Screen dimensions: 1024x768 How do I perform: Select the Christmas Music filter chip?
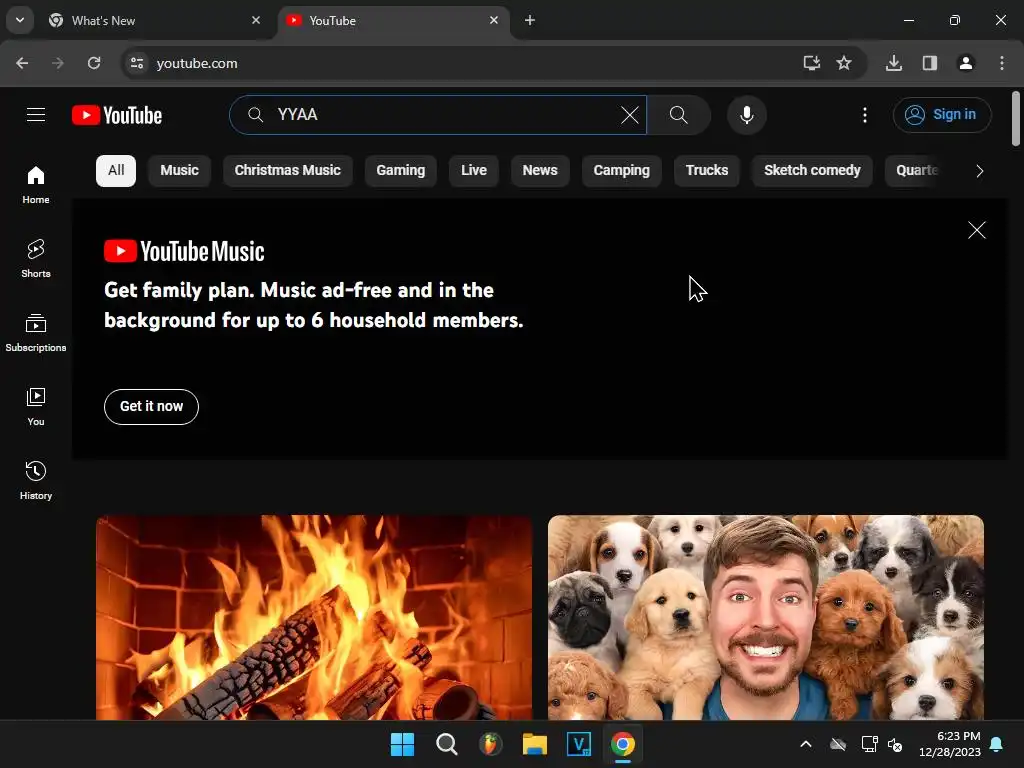[x=287, y=170]
